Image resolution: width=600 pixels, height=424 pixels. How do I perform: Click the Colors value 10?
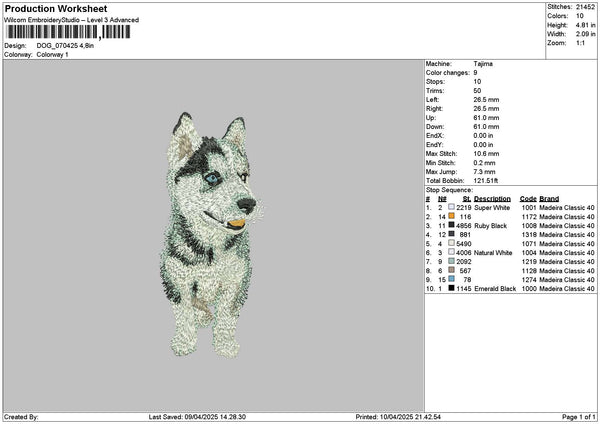(x=580, y=16)
